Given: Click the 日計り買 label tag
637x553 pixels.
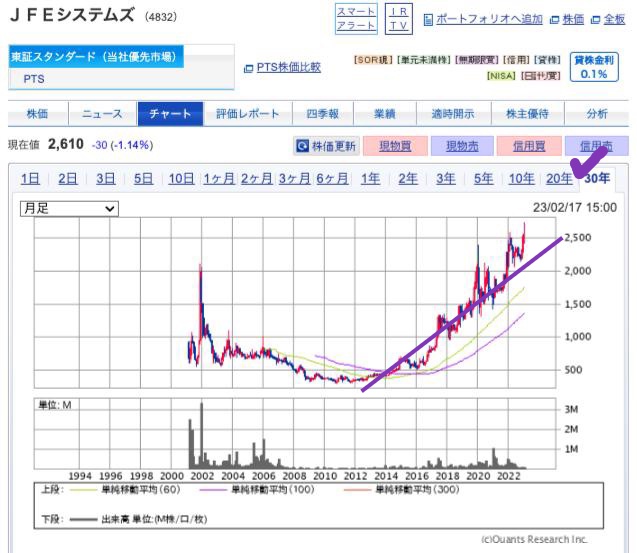Looking at the screenshot, I should coord(541,76).
